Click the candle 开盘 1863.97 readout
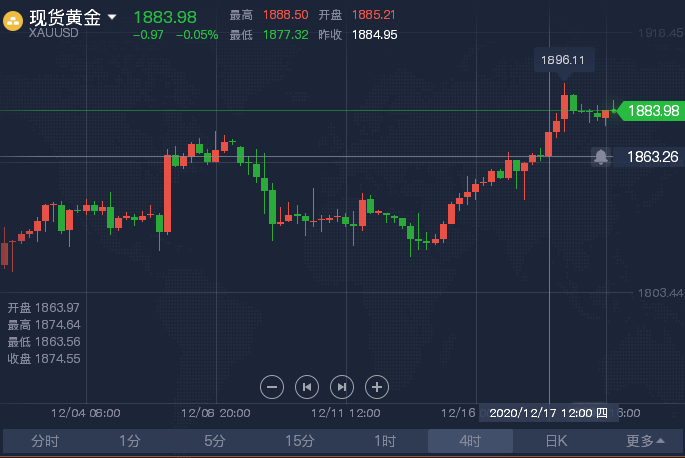The image size is (685, 458). 43,308
